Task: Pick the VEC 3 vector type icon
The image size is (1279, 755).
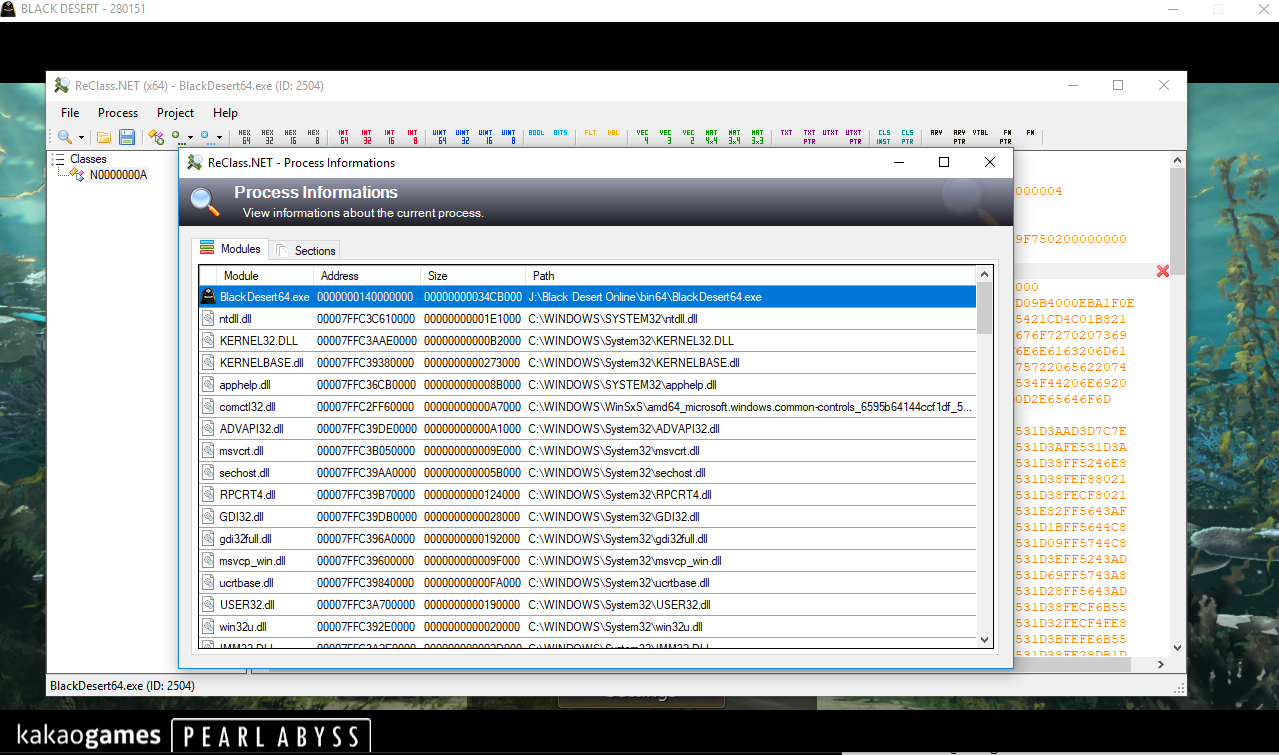Action: tap(665, 135)
